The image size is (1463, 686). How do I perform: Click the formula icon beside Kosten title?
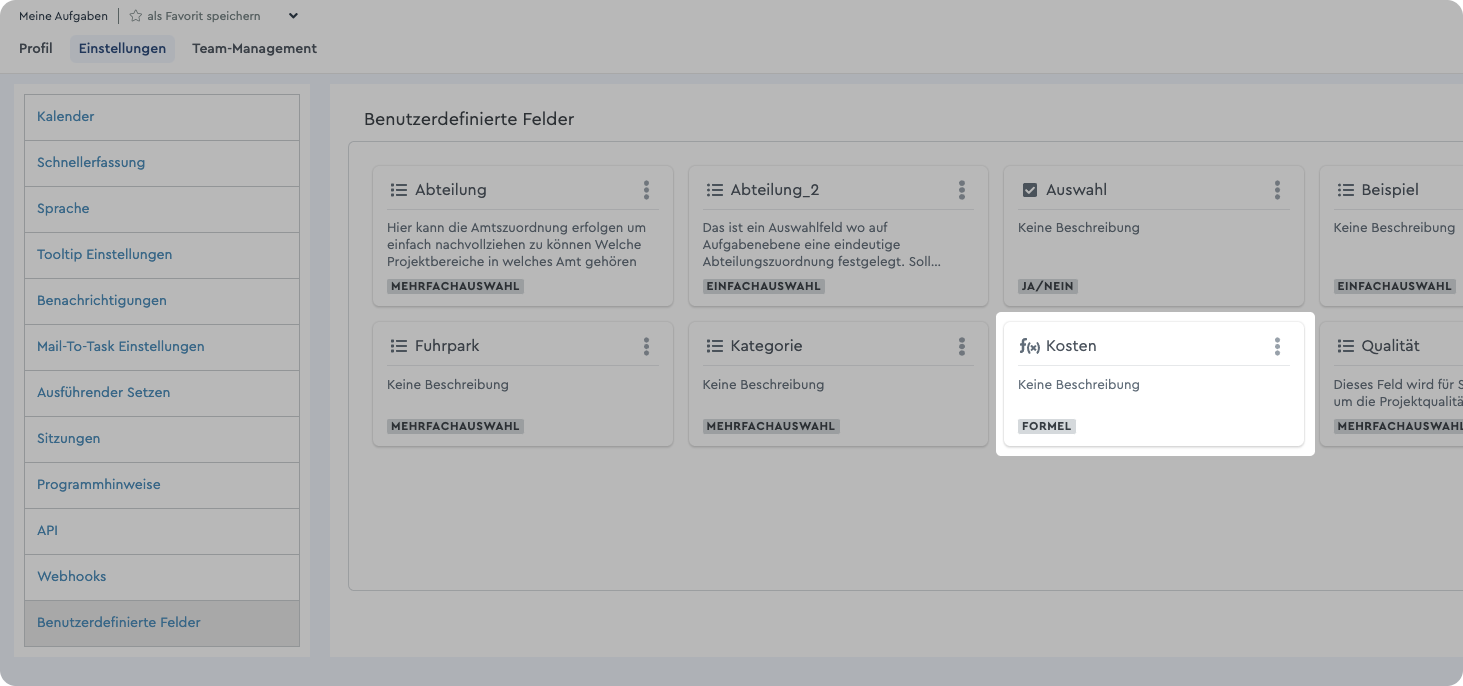[1030, 346]
